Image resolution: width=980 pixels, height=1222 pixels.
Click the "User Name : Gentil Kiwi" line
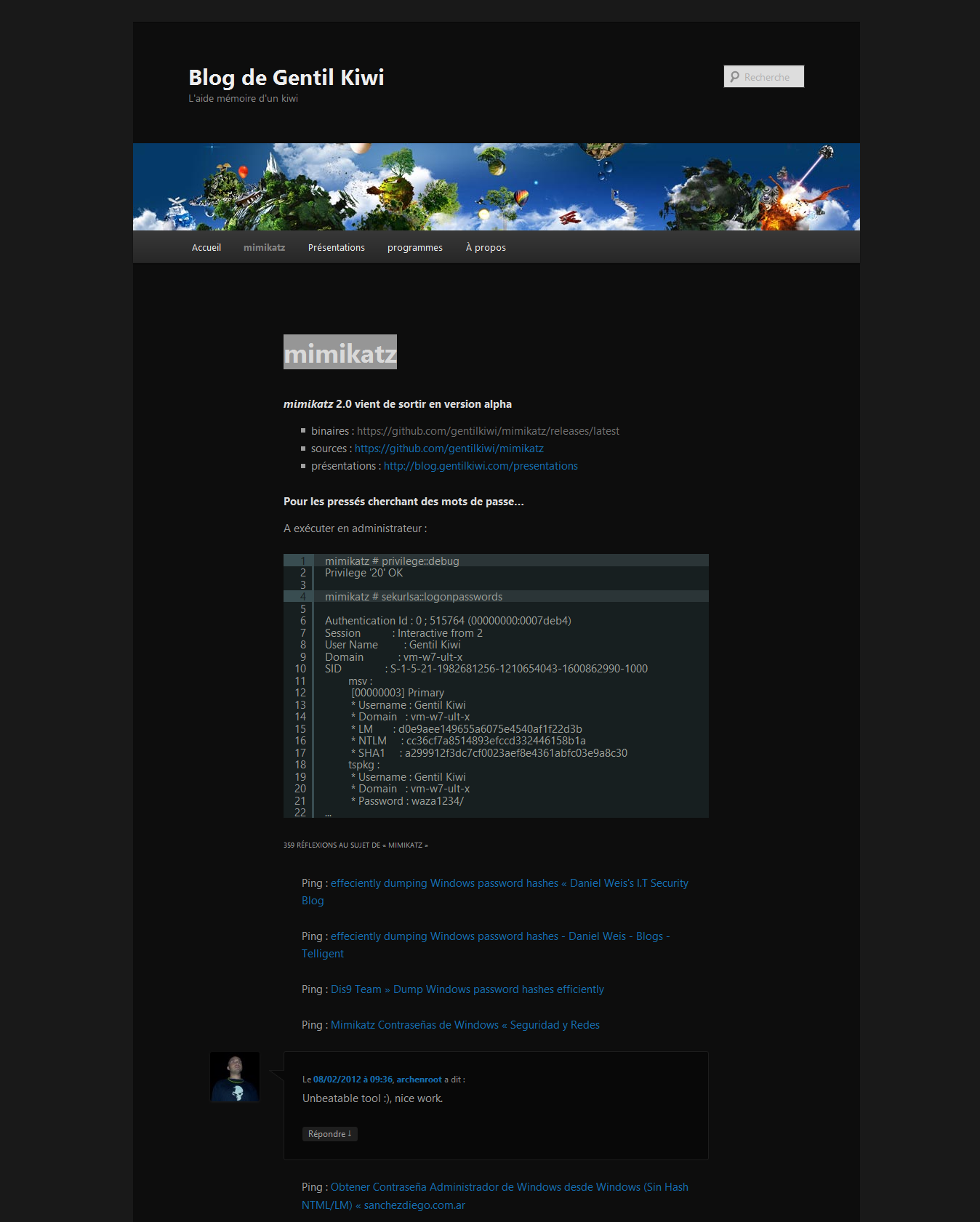point(393,645)
